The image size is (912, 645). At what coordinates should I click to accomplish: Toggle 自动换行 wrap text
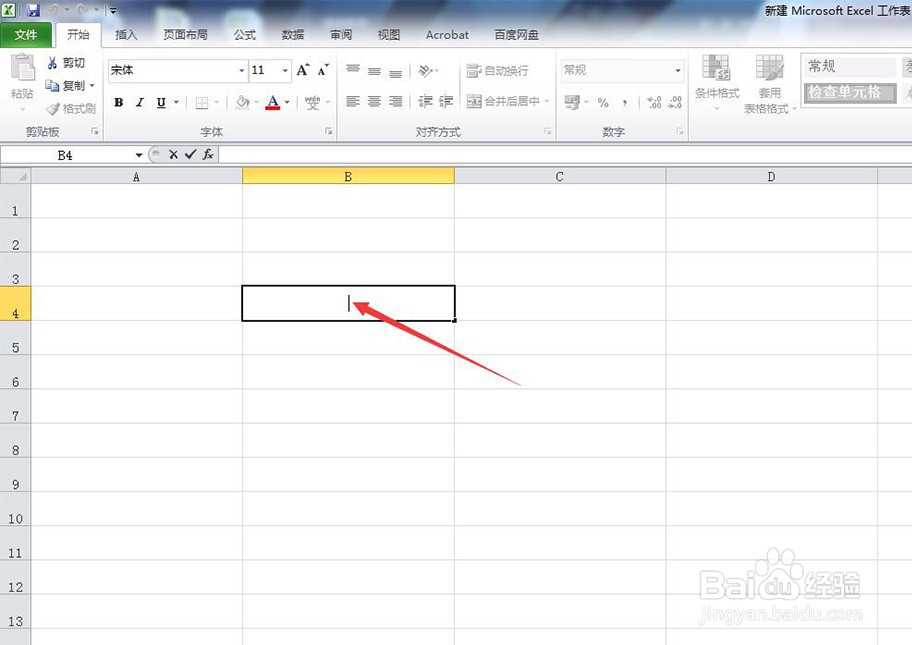(x=498, y=70)
